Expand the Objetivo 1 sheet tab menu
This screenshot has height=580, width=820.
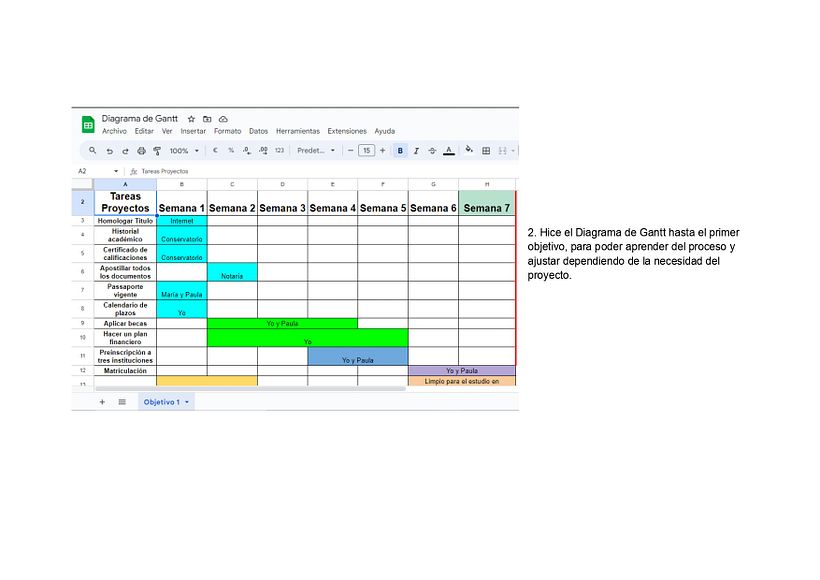187,401
